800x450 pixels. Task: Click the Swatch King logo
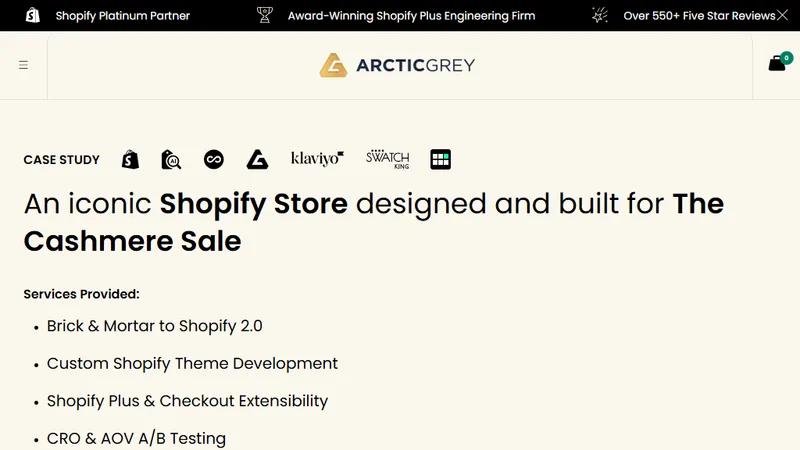pos(388,159)
